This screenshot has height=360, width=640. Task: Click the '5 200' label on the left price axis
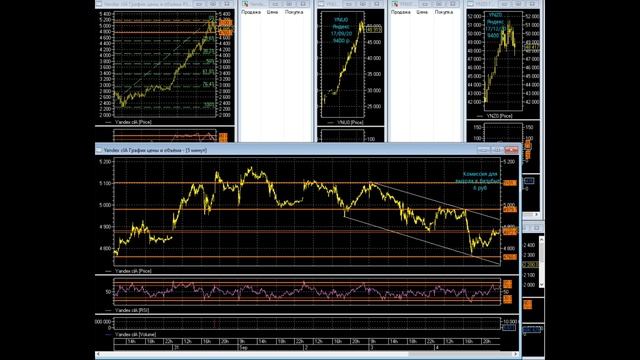(105, 162)
